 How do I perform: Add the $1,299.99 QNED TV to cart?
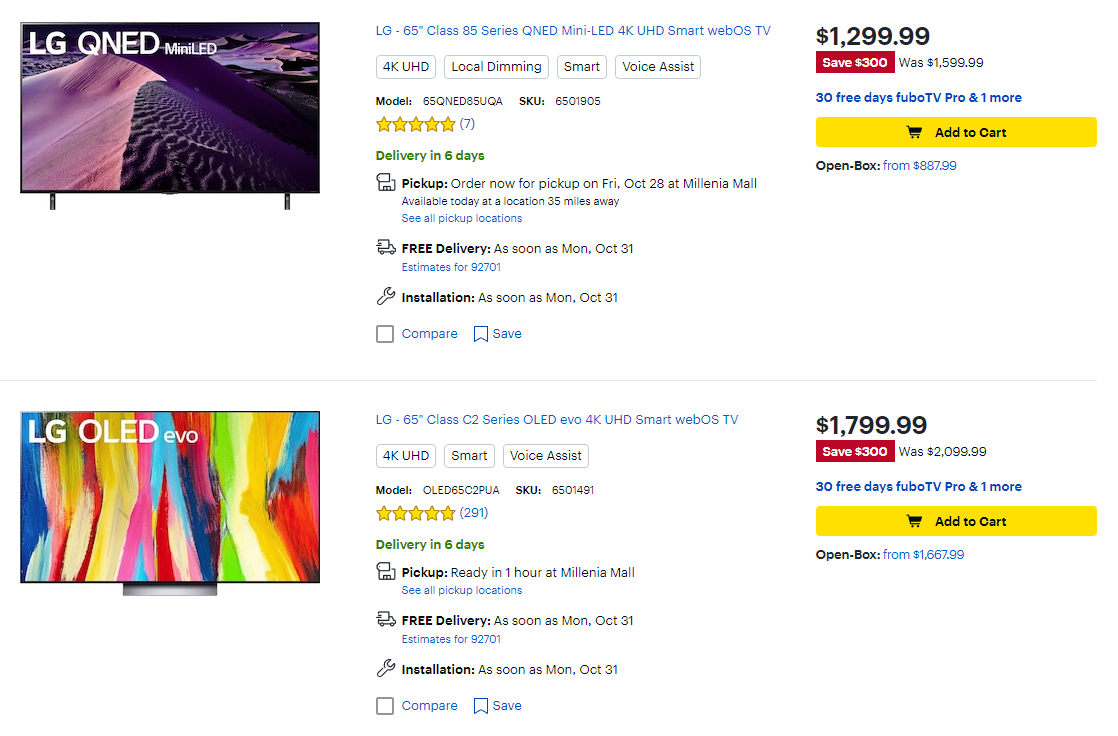click(x=956, y=132)
